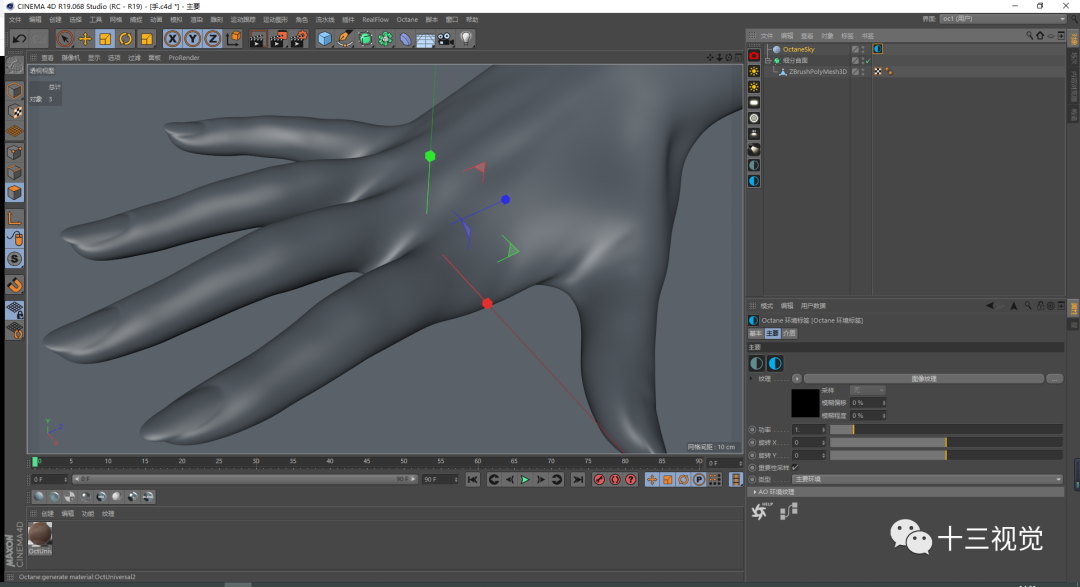
Task: Toggle the Z axis lock
Action: pyautogui.click(x=213, y=39)
